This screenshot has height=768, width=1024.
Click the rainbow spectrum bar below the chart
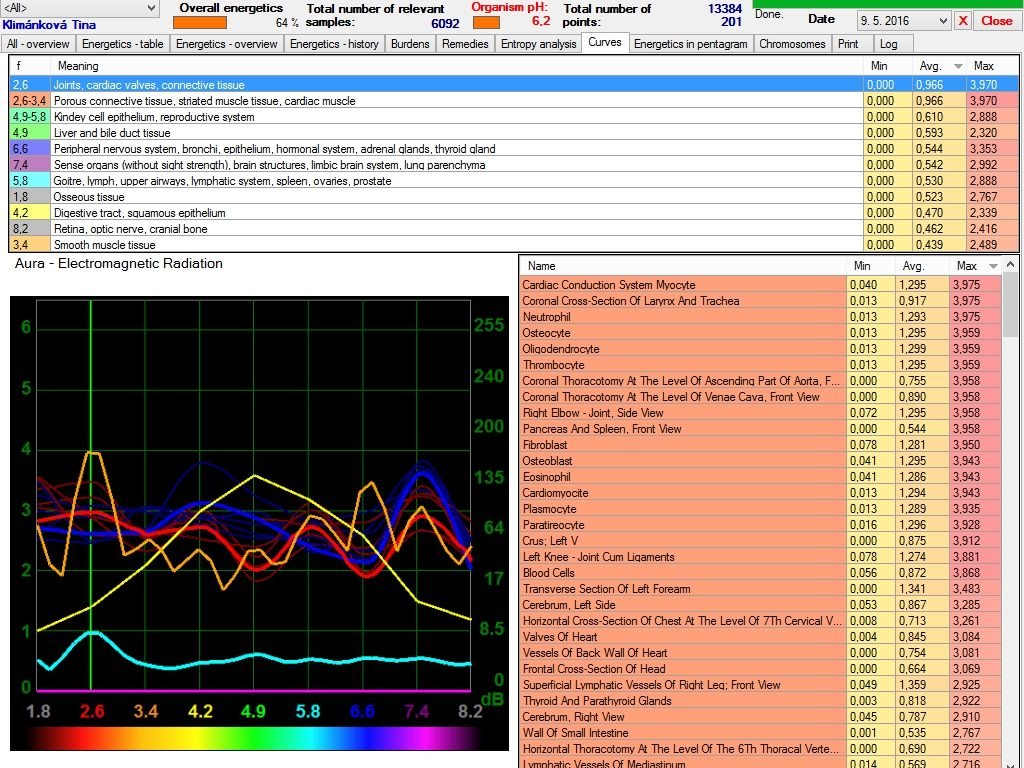[254, 738]
